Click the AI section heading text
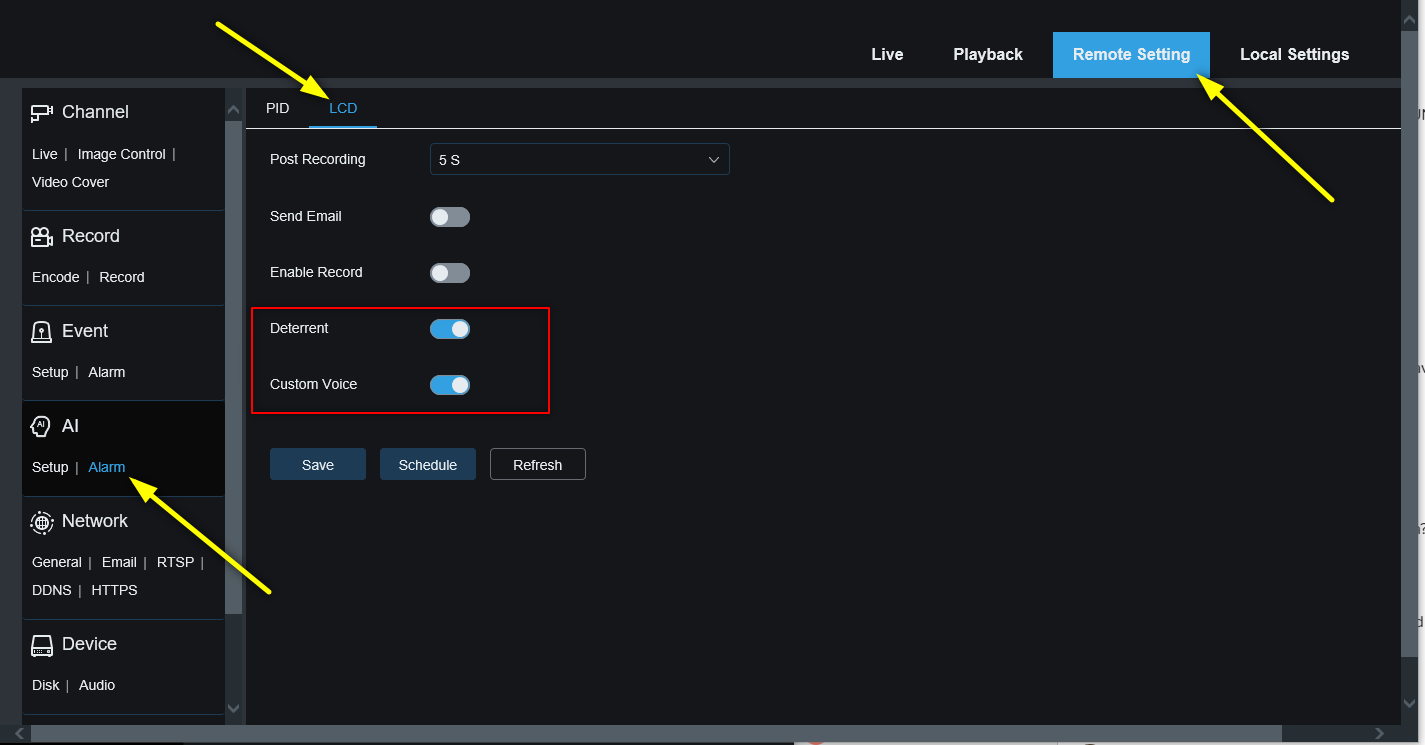1425x745 pixels. 70,426
